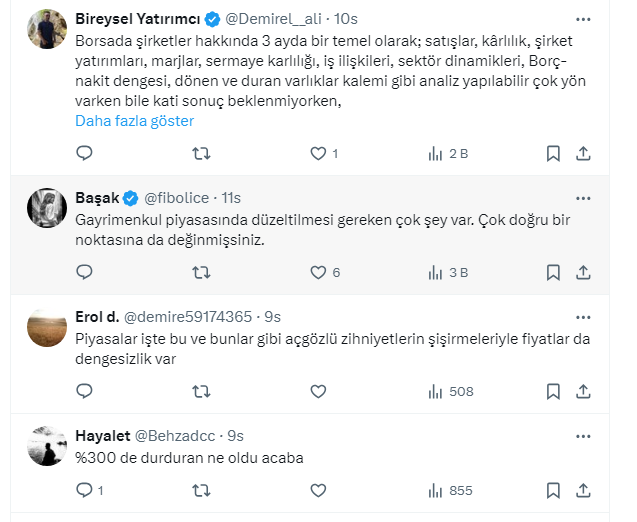Click 'Daha fazla göster' to expand tweet

coord(134,121)
